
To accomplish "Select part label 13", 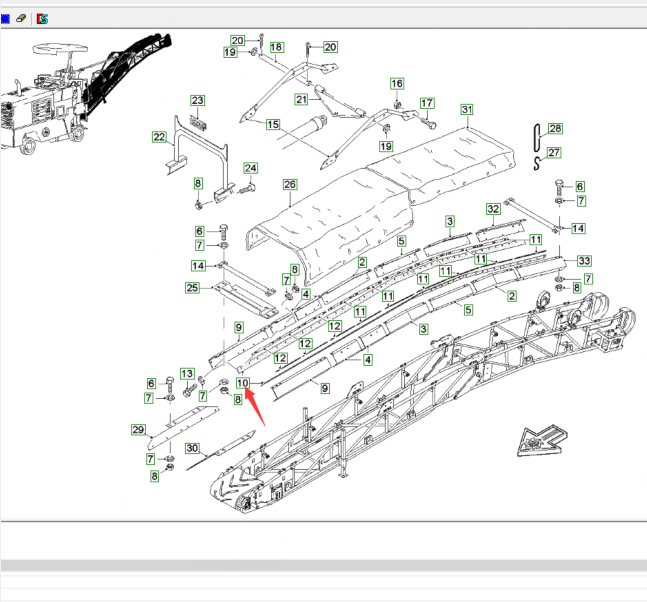I will click(x=186, y=374).
